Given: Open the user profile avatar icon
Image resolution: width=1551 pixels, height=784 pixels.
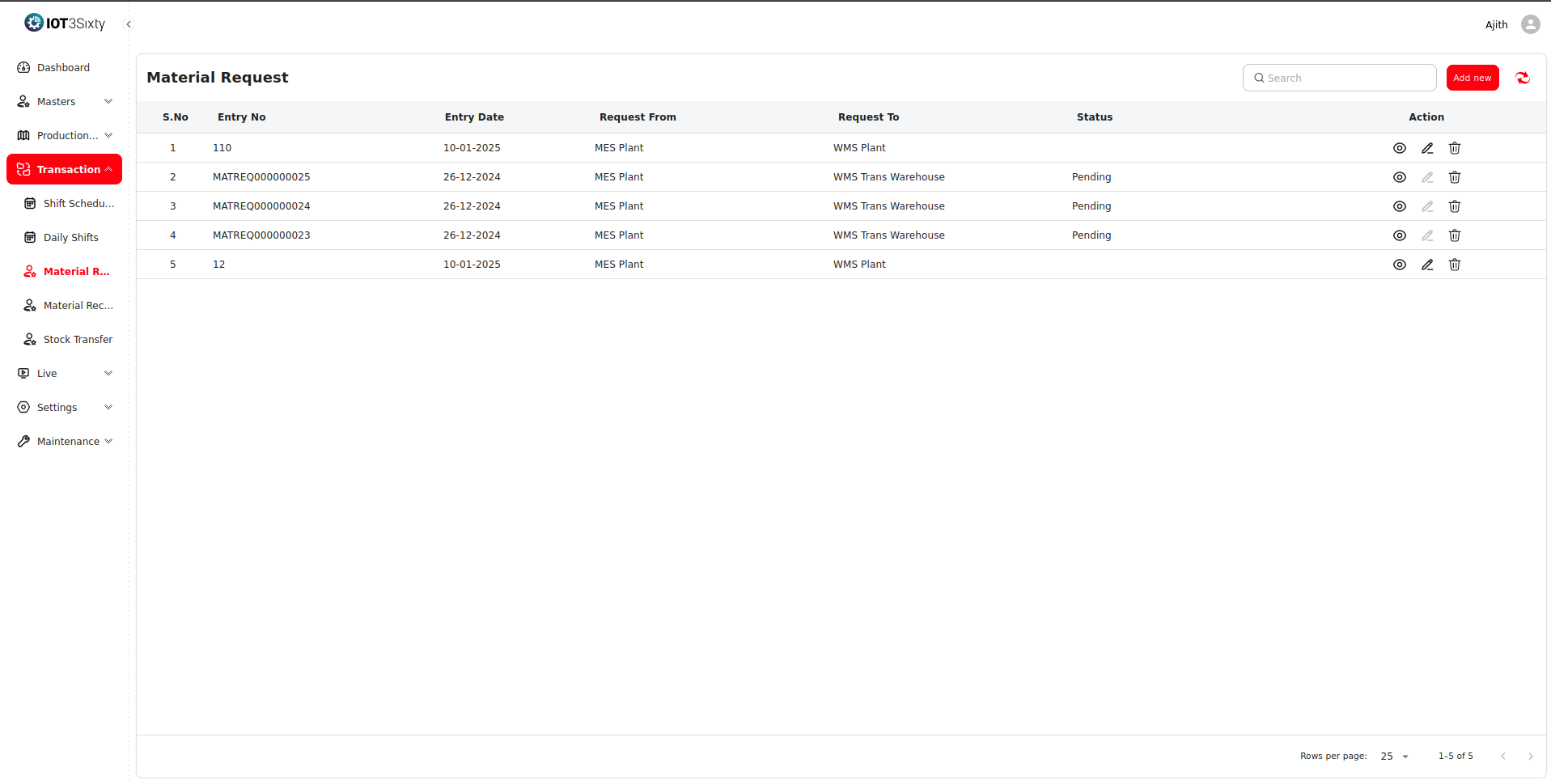Looking at the screenshot, I should pos(1530,24).
